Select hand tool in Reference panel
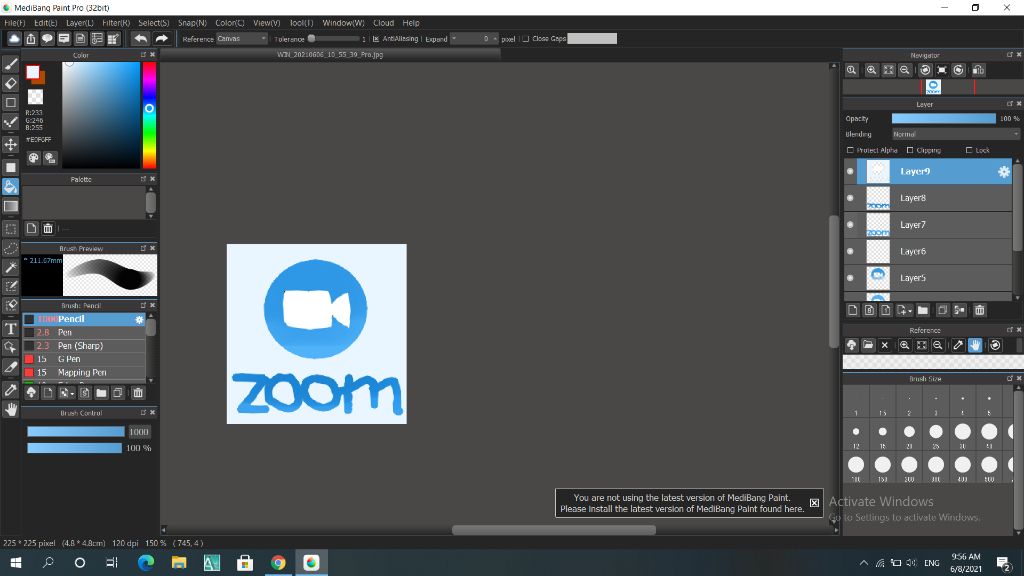 [x=975, y=345]
